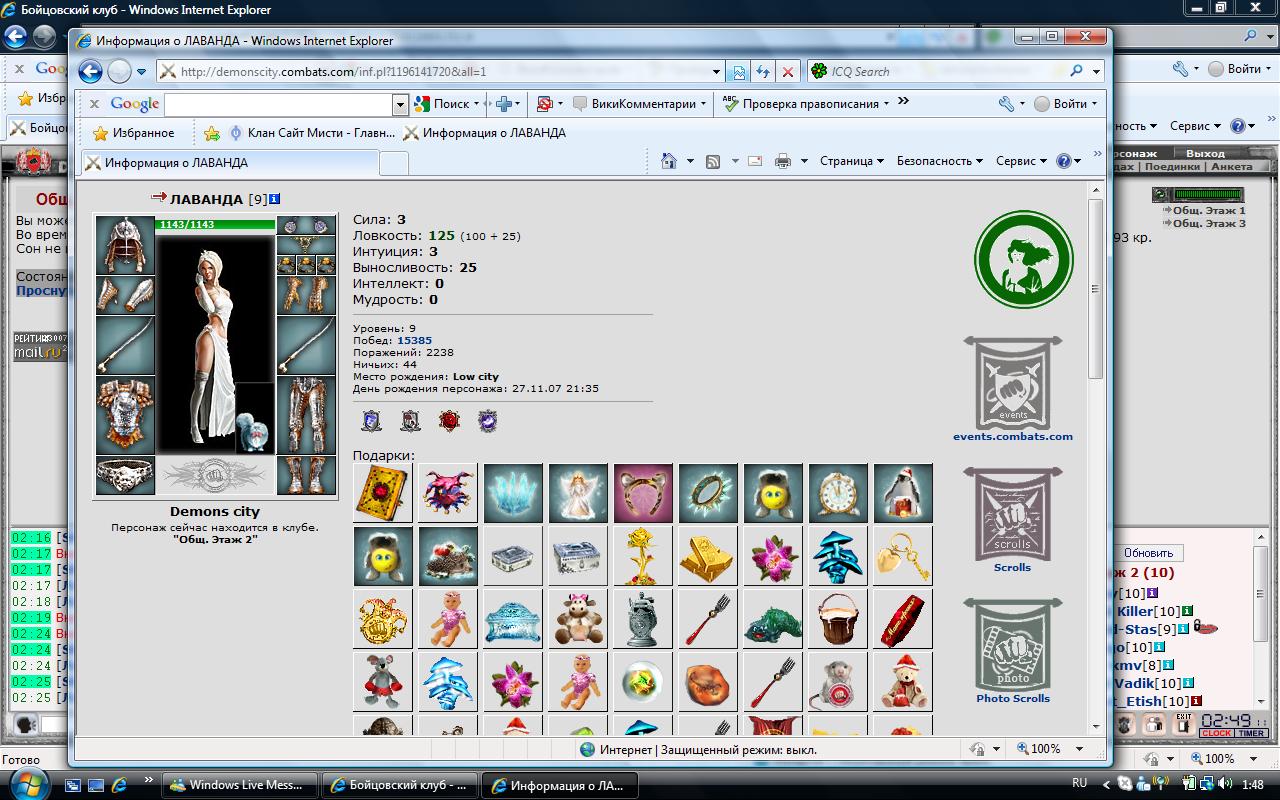
Task: Open the zoom 100% dropdown in popup
Action: pyautogui.click(x=1080, y=749)
